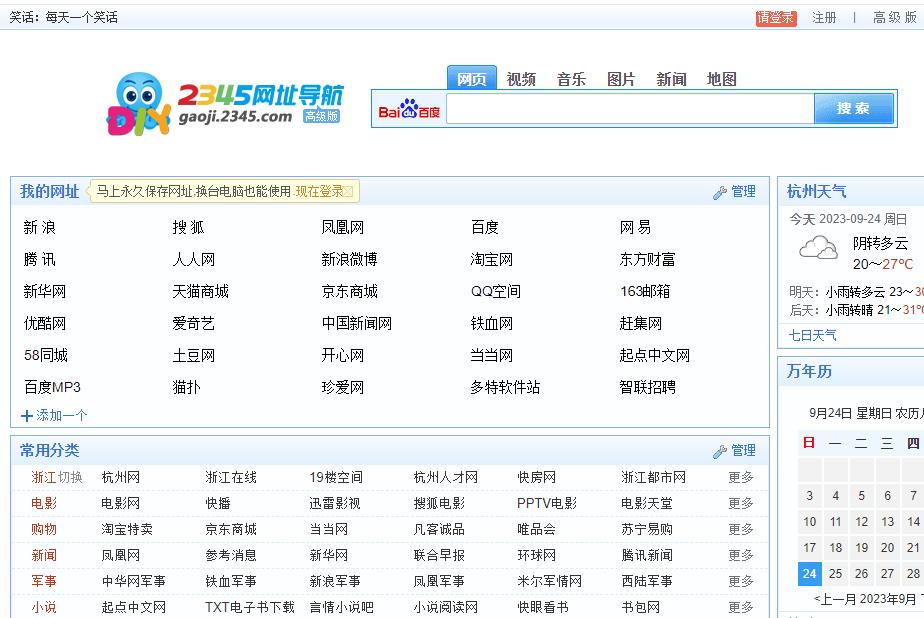Image resolution: width=924 pixels, height=618 pixels.
Task: Open the 迅雷影视 link
Action: pos(335,503)
